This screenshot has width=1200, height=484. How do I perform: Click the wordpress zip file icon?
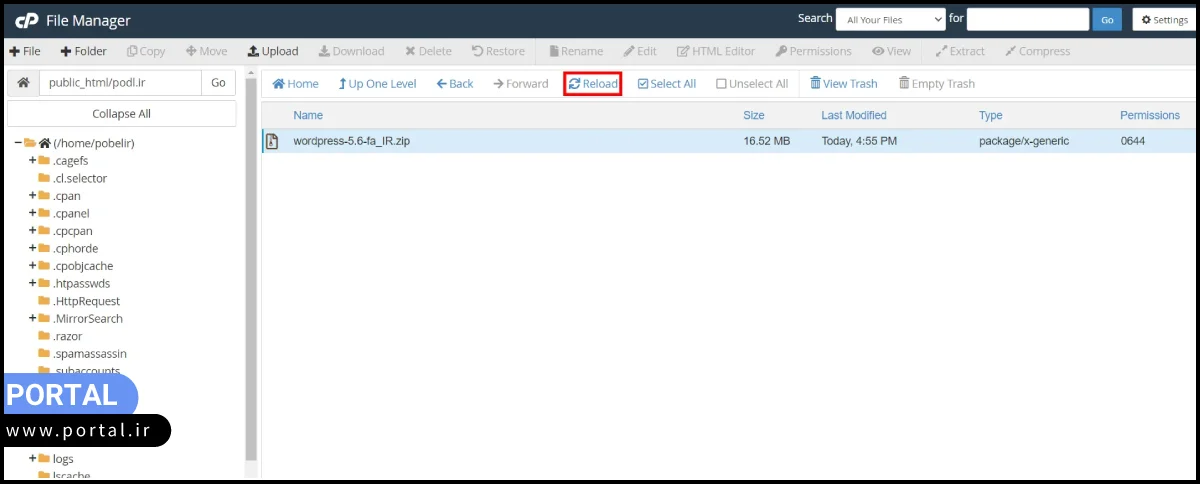pos(271,142)
